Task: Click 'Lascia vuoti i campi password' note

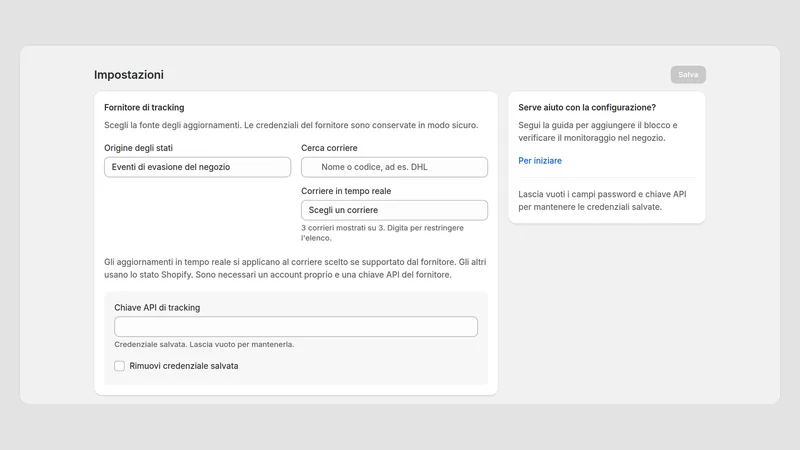Action: [602, 201]
